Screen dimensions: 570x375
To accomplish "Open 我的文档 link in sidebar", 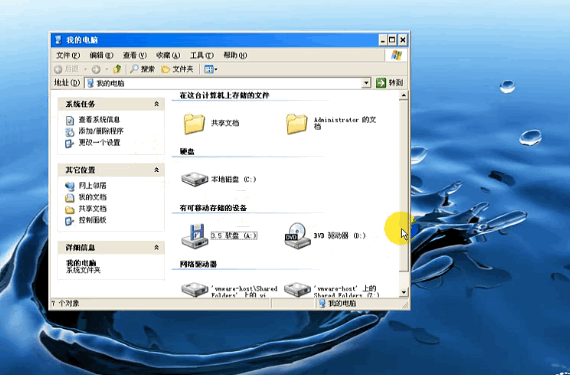I will coord(92,197).
